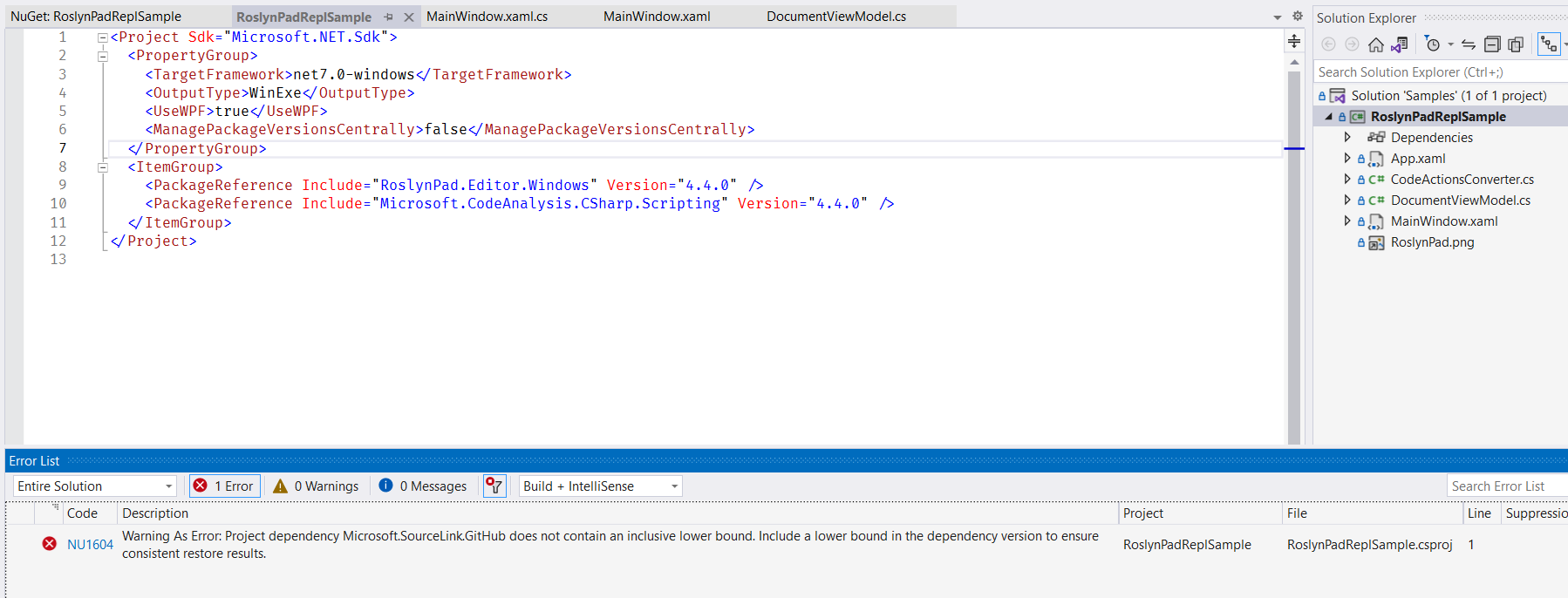
Task: Click the split editor handle above the scrollbar
Action: [1294, 41]
